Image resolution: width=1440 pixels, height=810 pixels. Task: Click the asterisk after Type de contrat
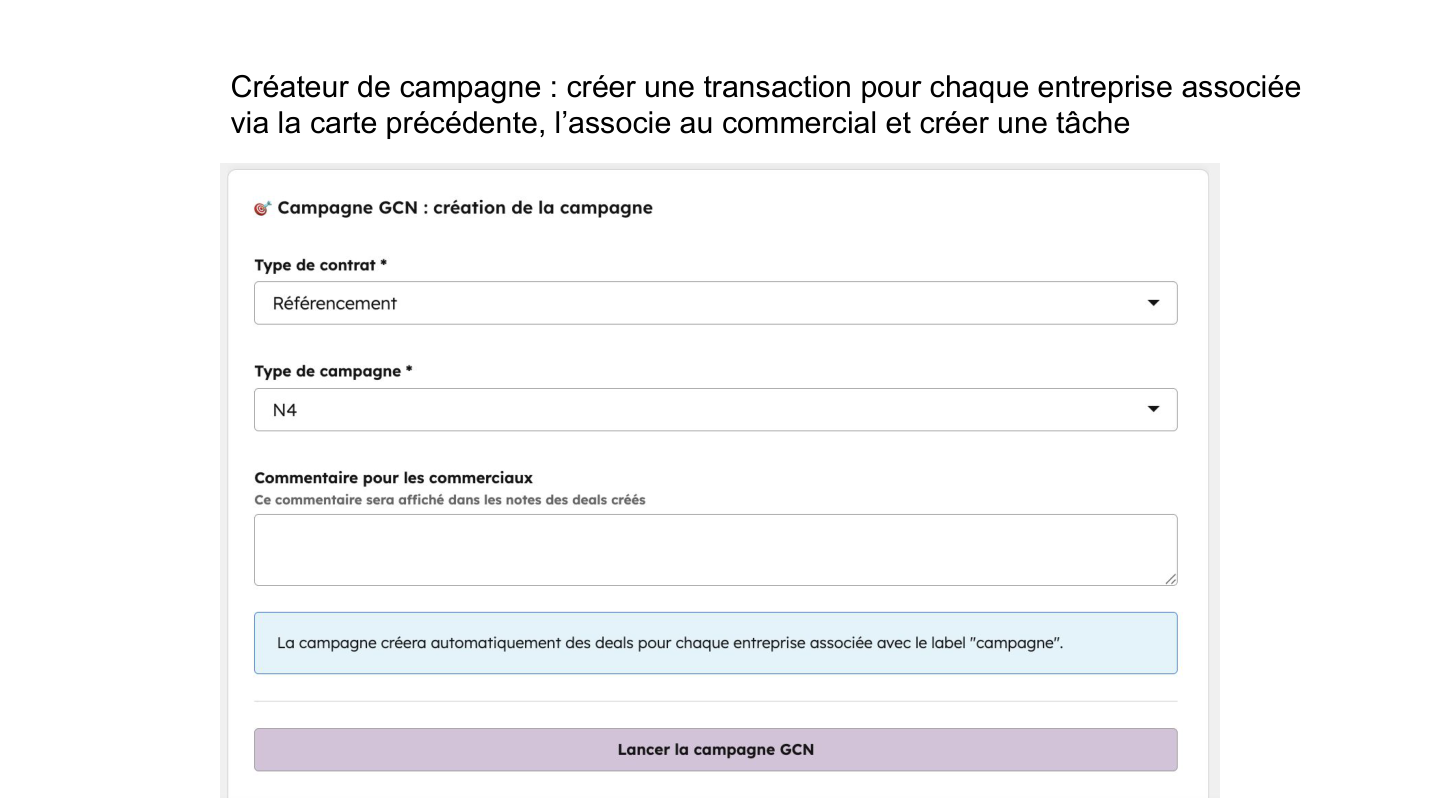coord(383,265)
